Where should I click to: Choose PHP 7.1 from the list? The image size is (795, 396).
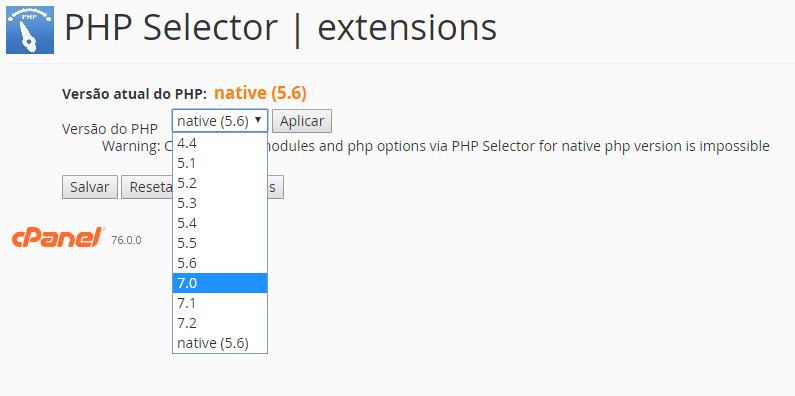point(220,303)
